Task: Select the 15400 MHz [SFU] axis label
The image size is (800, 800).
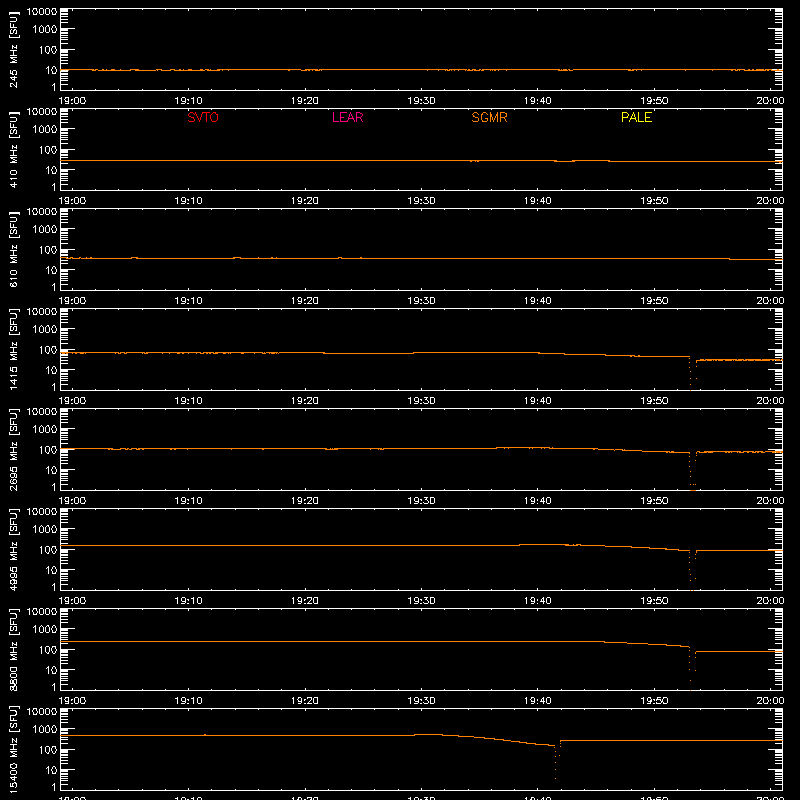Action: [13, 749]
